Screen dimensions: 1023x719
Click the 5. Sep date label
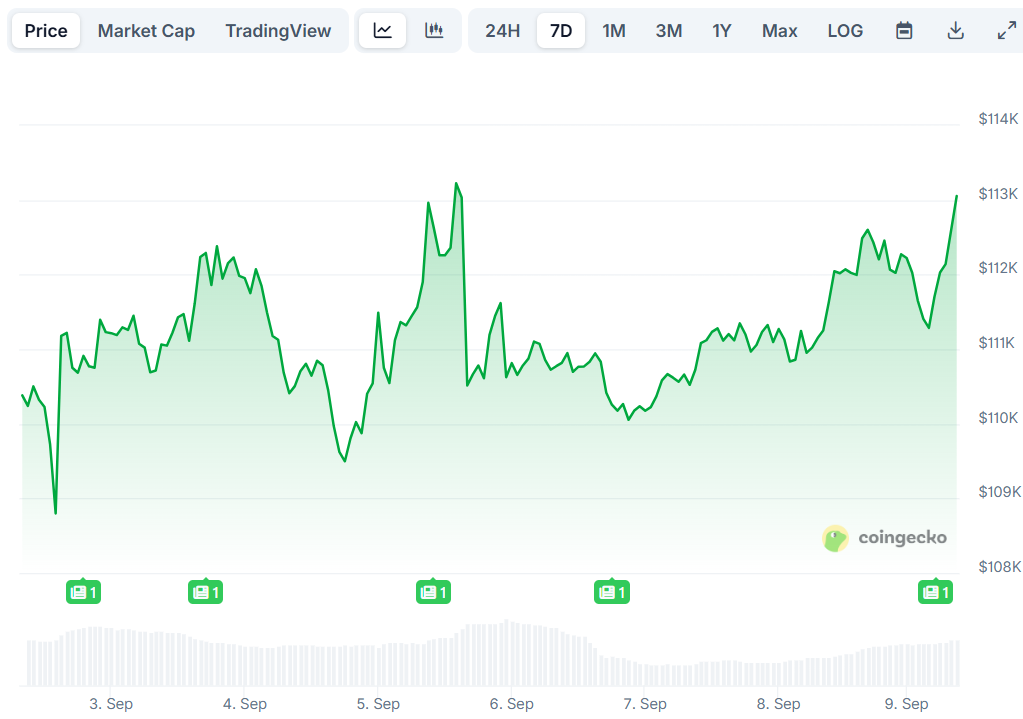[x=378, y=704]
